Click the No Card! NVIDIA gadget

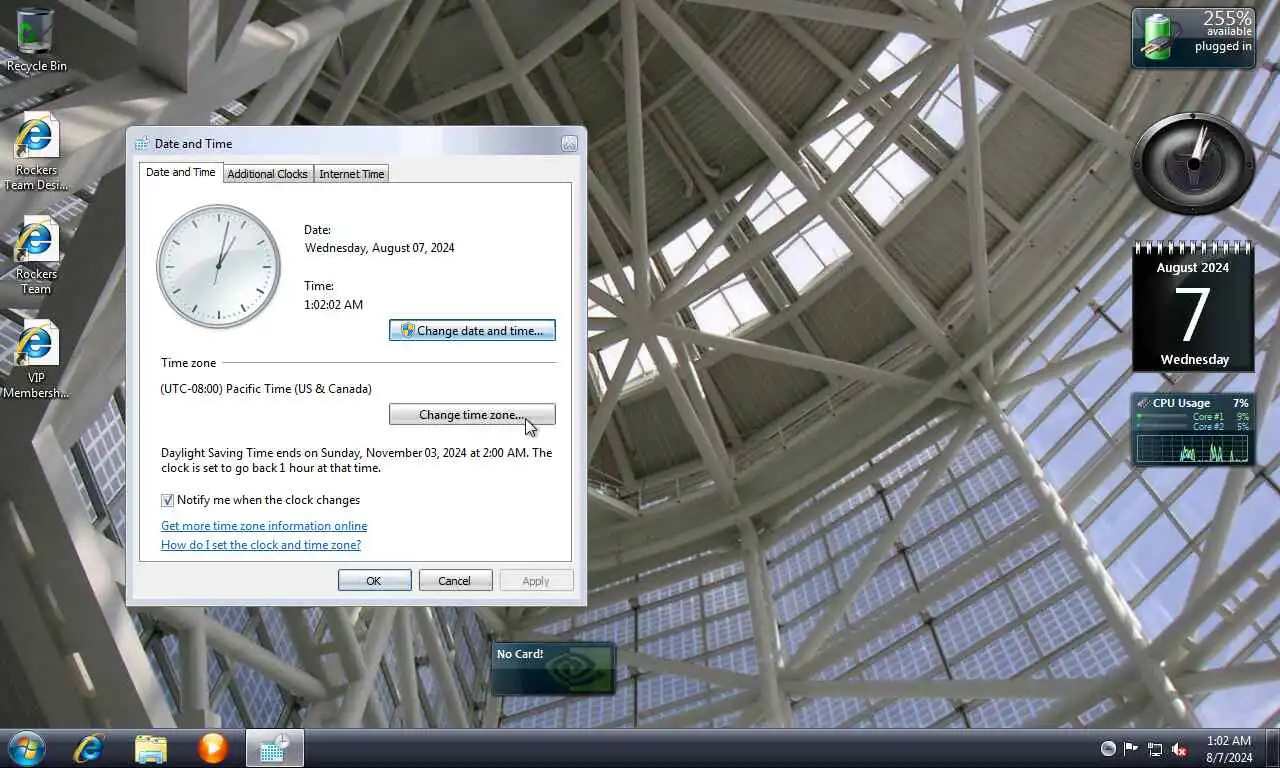pyautogui.click(x=553, y=668)
